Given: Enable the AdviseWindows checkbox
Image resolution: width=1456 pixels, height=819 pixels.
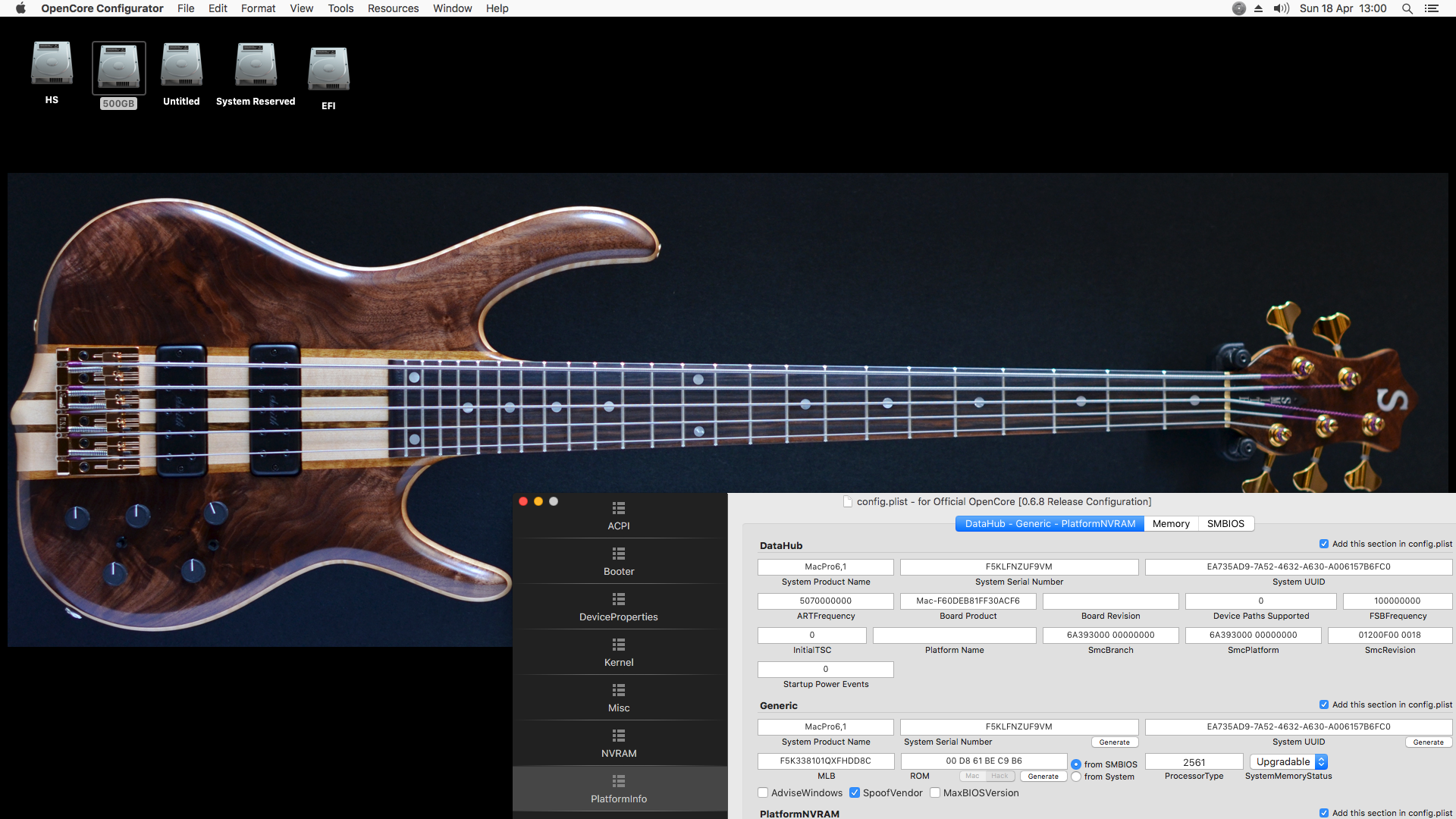Looking at the screenshot, I should 763,792.
